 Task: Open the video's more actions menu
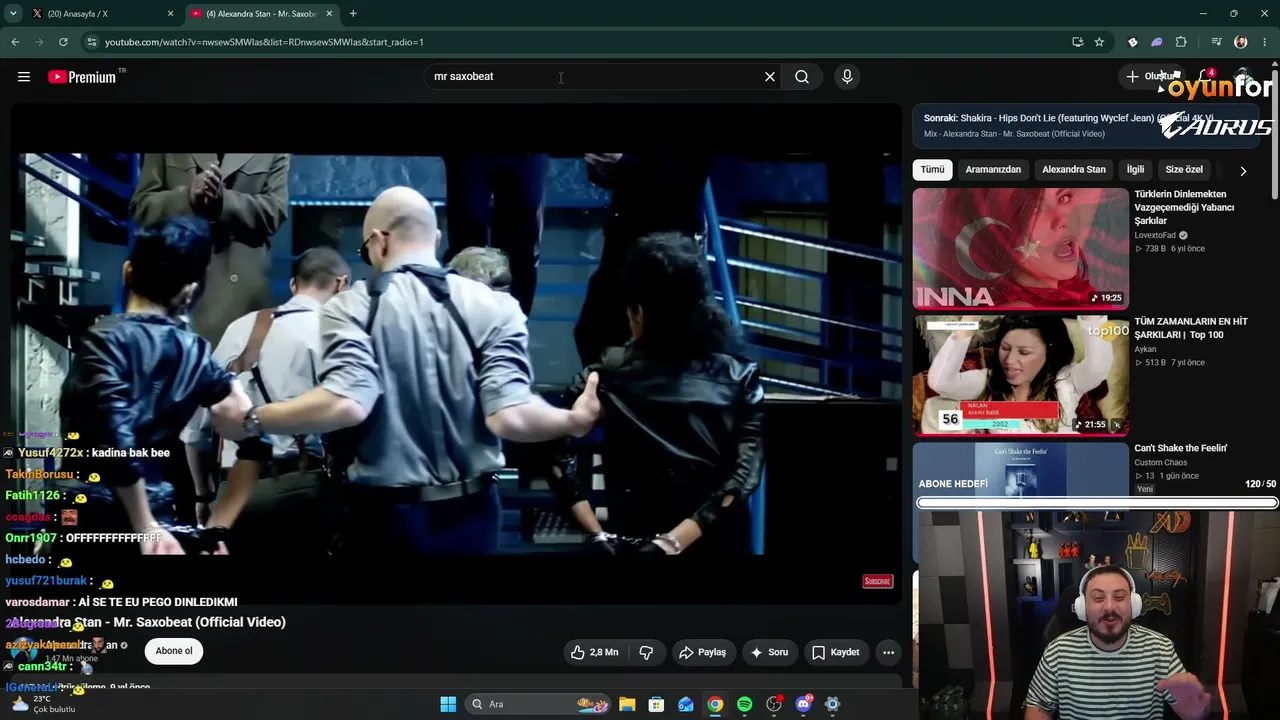(x=888, y=652)
